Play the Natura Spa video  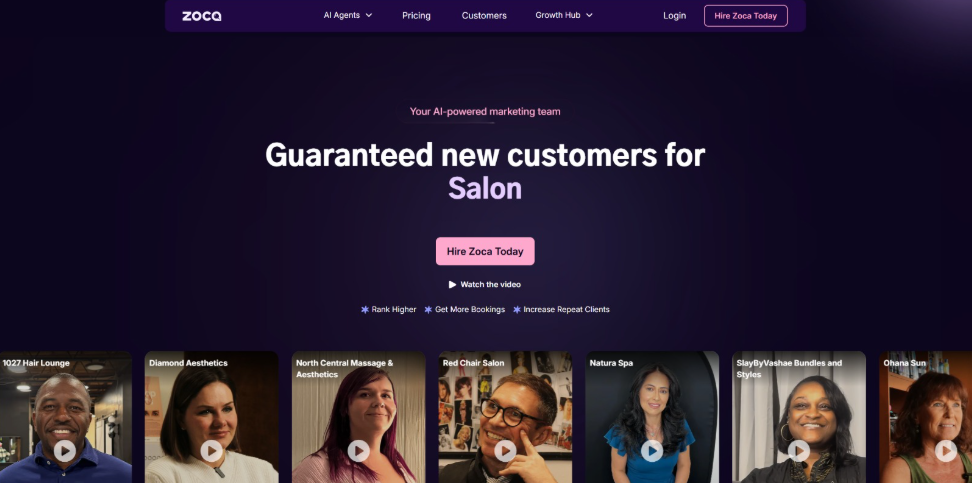click(652, 451)
